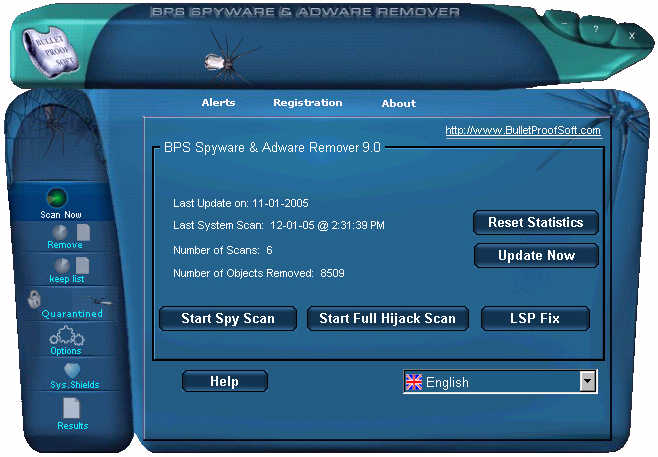Image resolution: width=658 pixels, height=457 pixels.
Task: Click BPS Spyware & Adware Remover 9.0 heading
Action: tap(272, 147)
